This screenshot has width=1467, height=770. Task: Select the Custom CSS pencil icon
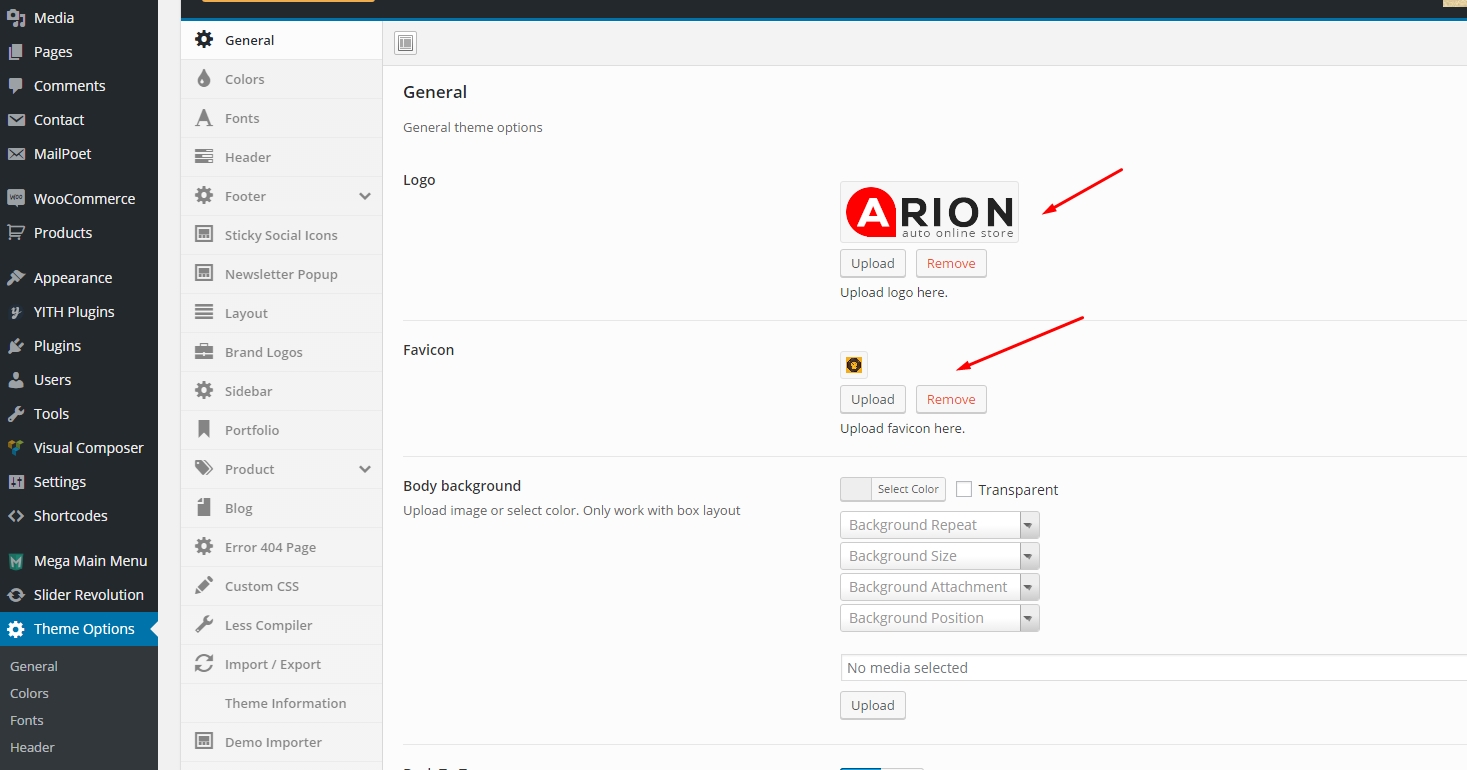tap(203, 585)
